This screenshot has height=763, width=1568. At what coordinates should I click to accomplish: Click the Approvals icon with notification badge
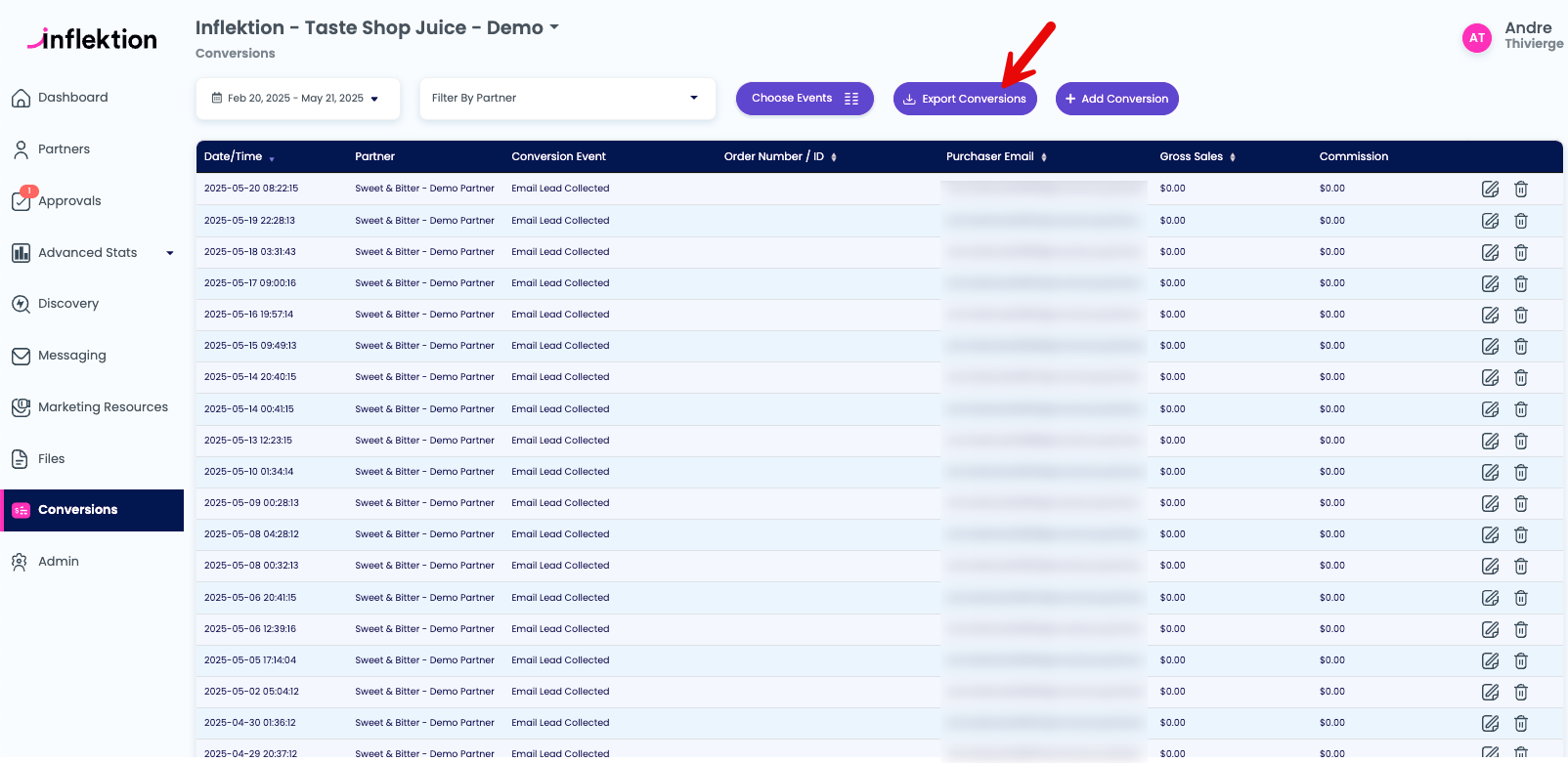pos(22,199)
